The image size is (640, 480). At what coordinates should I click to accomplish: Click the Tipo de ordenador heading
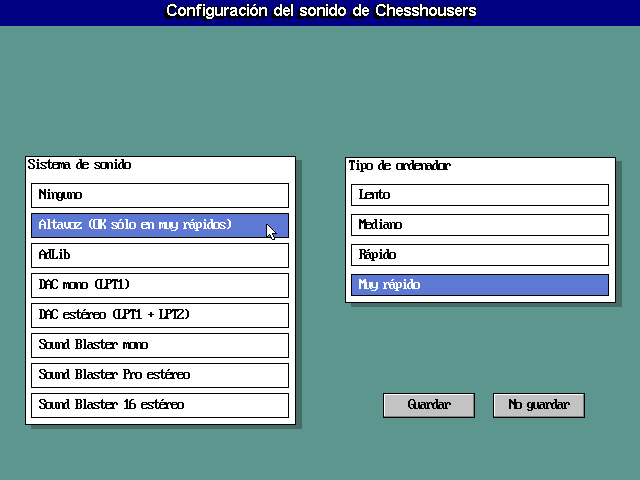[x=400, y=166]
